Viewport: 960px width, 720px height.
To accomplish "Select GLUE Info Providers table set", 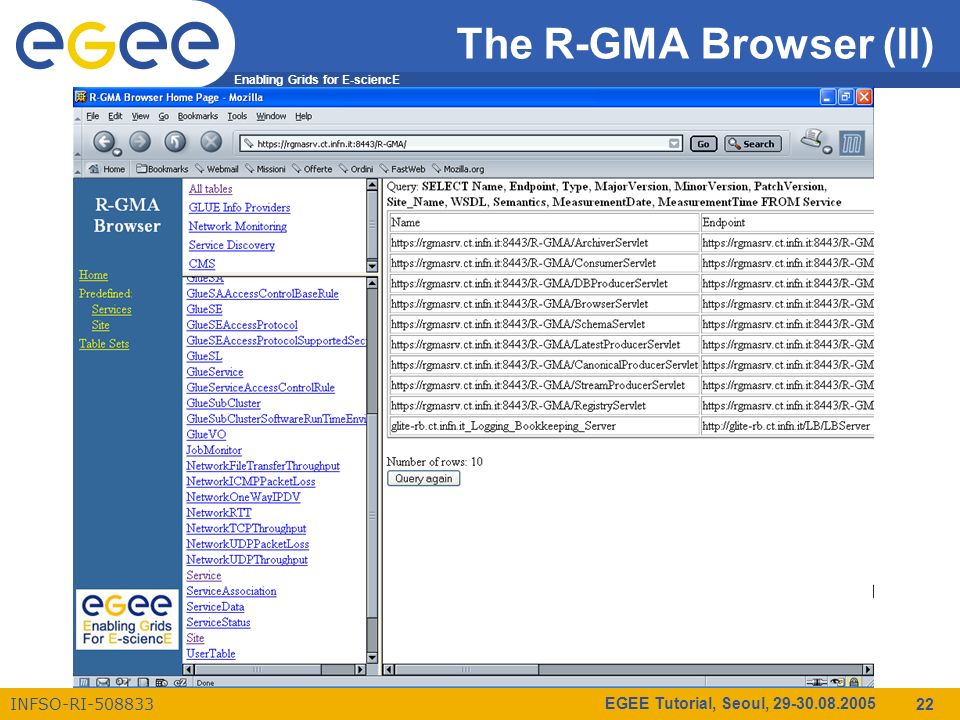I will [x=239, y=208].
